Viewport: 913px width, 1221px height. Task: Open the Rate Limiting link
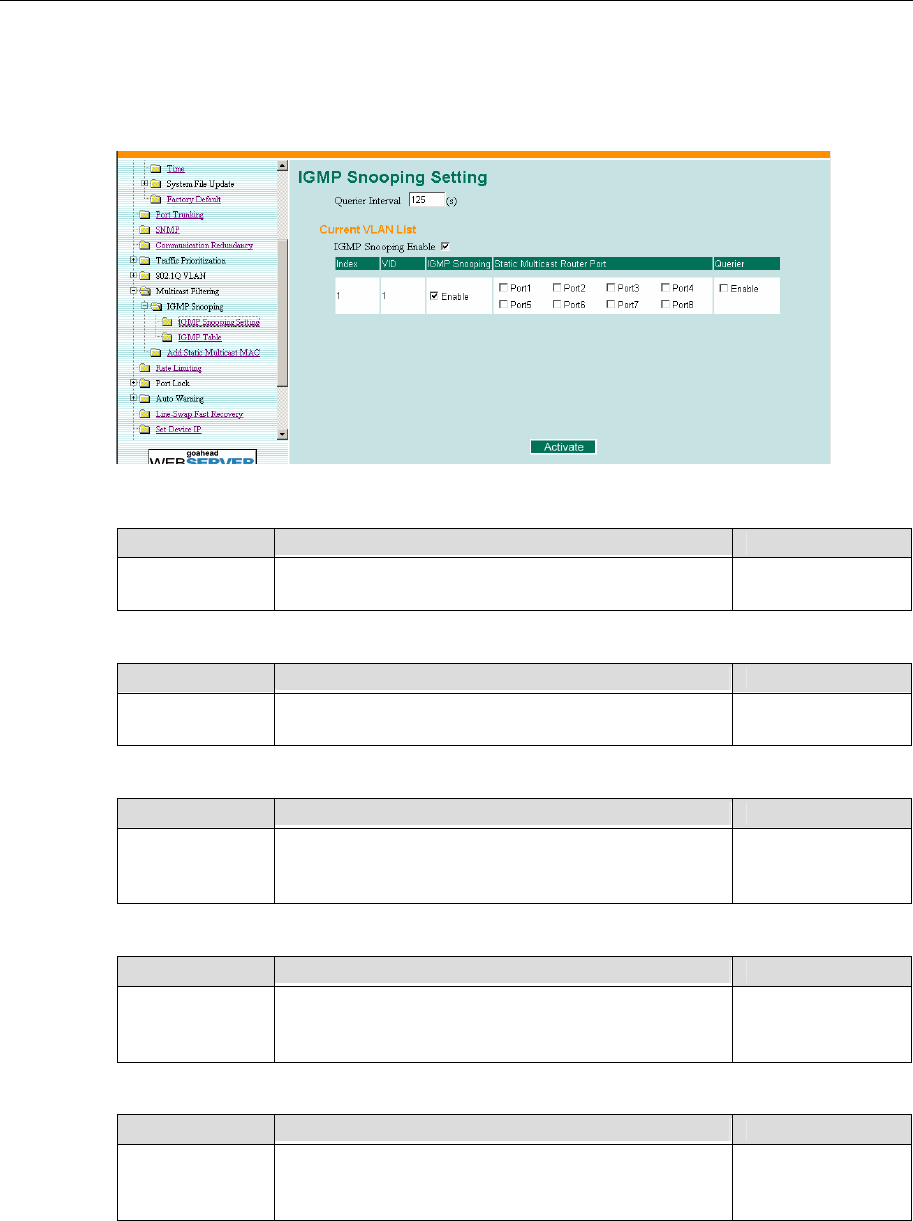[178, 368]
